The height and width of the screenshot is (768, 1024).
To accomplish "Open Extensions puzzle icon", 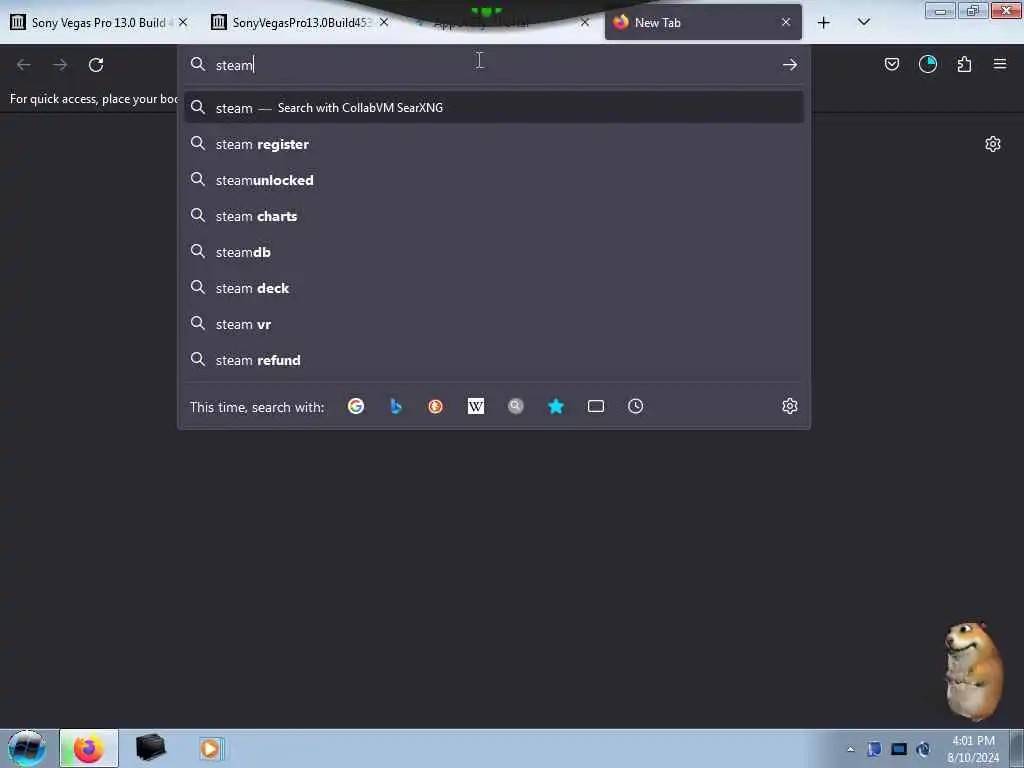I will [964, 64].
